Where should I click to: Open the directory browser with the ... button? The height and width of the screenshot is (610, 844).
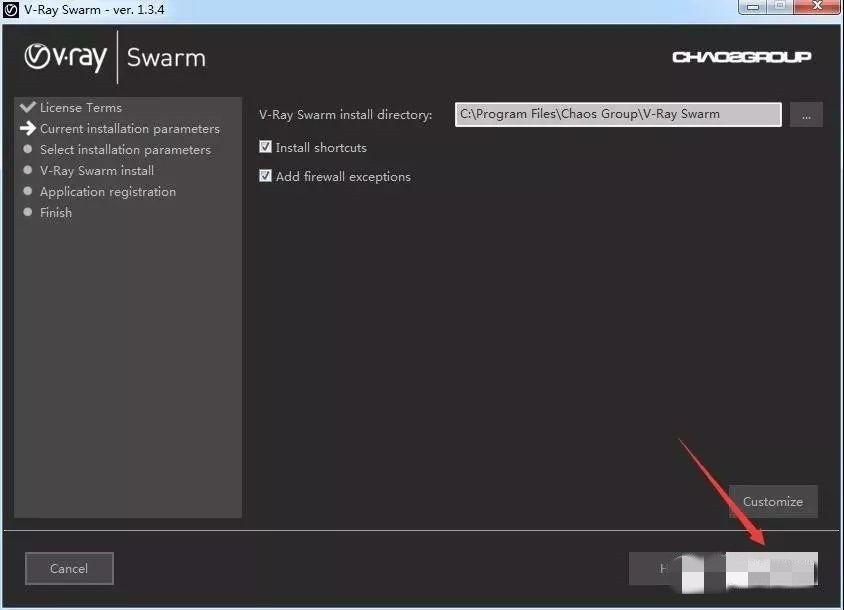[806, 115]
